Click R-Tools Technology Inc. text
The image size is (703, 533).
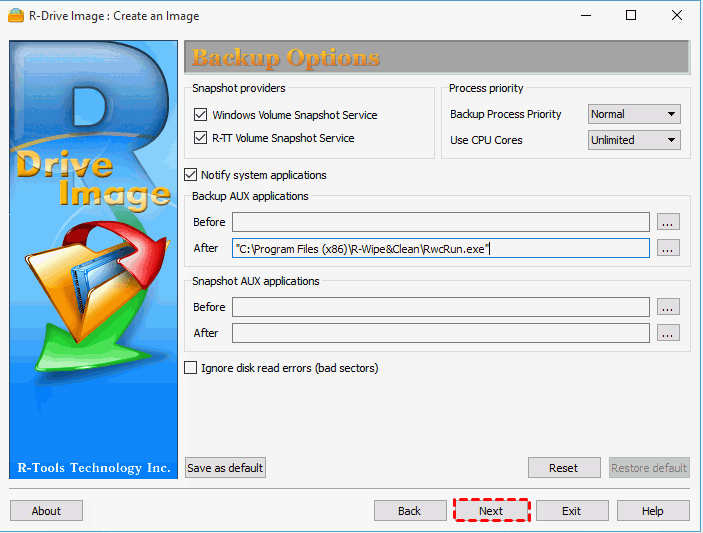tap(94, 468)
